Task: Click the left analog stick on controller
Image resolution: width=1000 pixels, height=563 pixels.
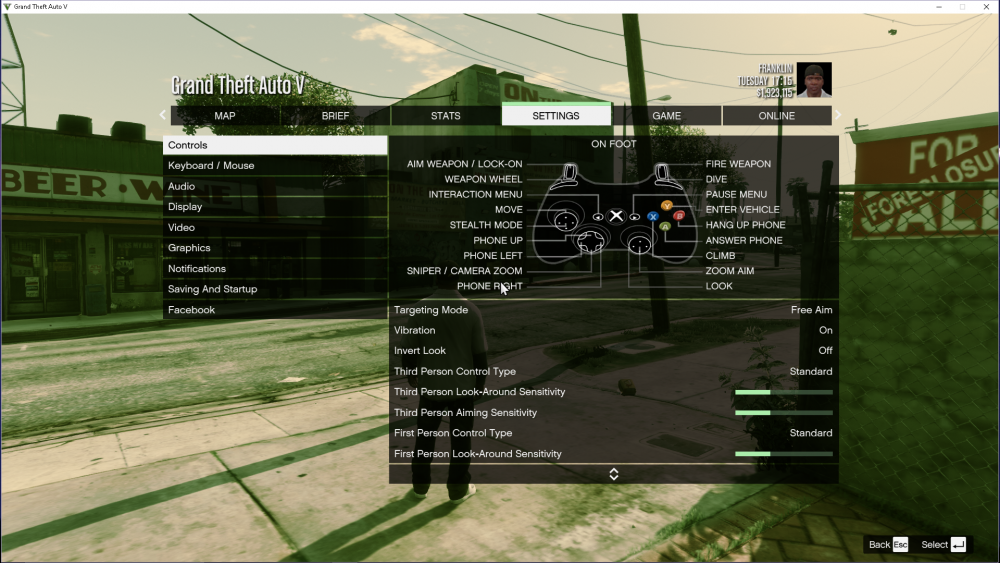Action: click(x=566, y=221)
